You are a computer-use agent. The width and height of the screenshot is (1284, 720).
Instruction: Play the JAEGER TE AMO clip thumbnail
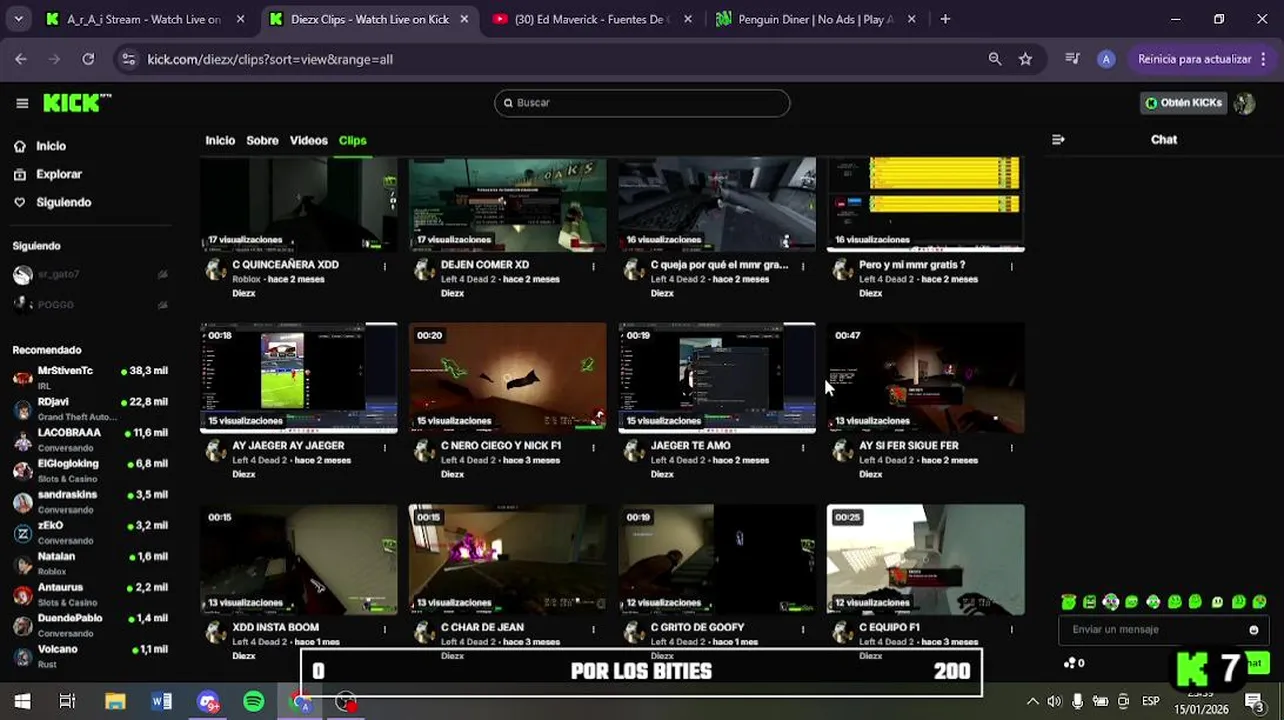[x=716, y=377]
